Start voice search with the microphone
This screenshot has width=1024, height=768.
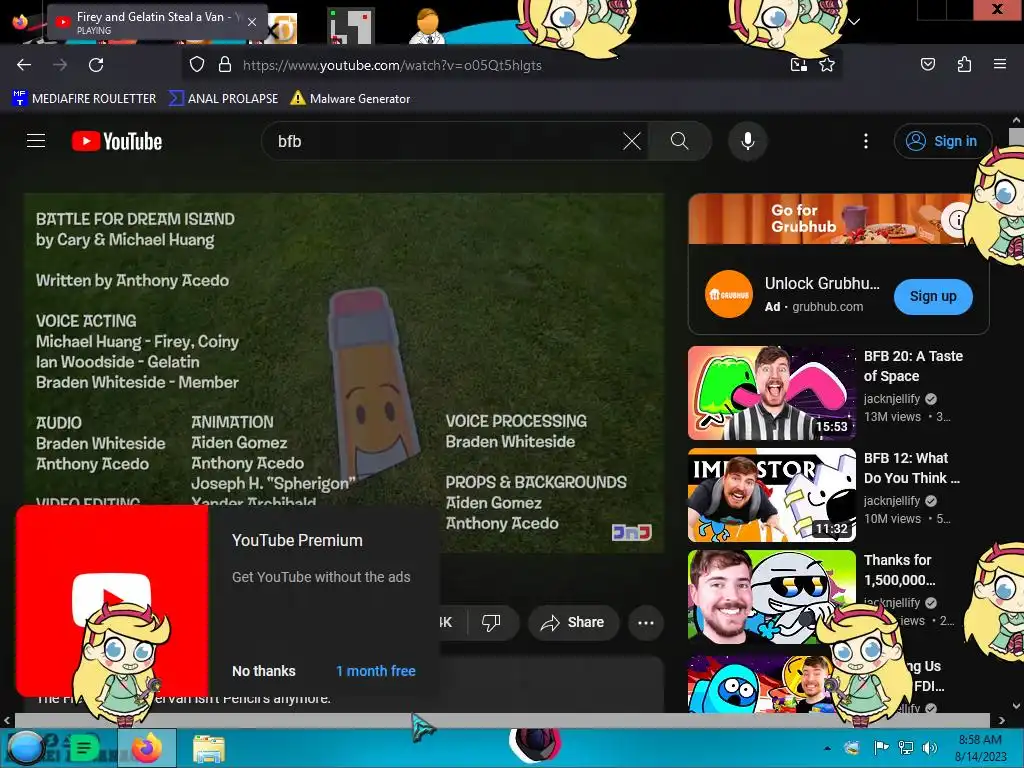[x=748, y=141]
